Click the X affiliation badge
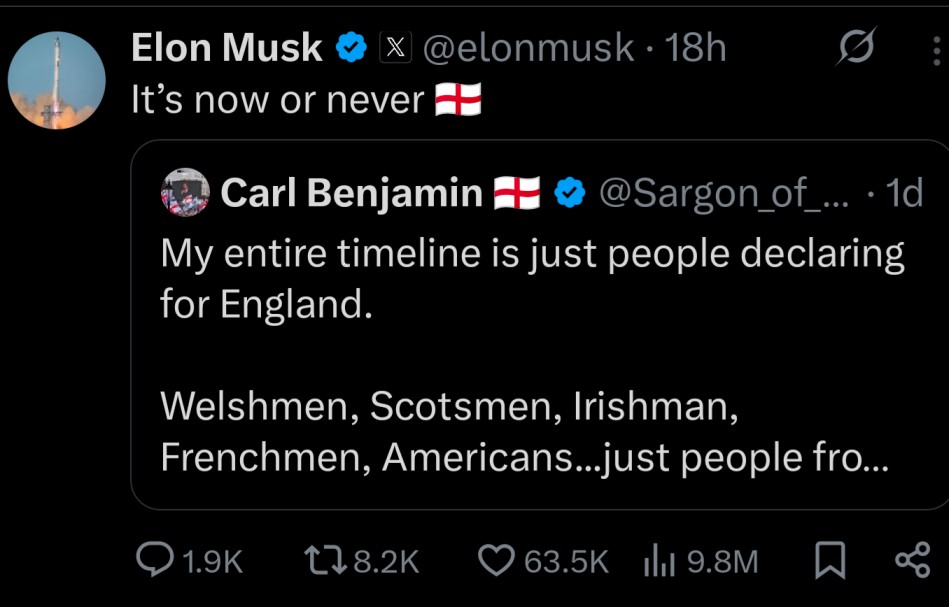This screenshot has height=607, width=949. click(393, 47)
